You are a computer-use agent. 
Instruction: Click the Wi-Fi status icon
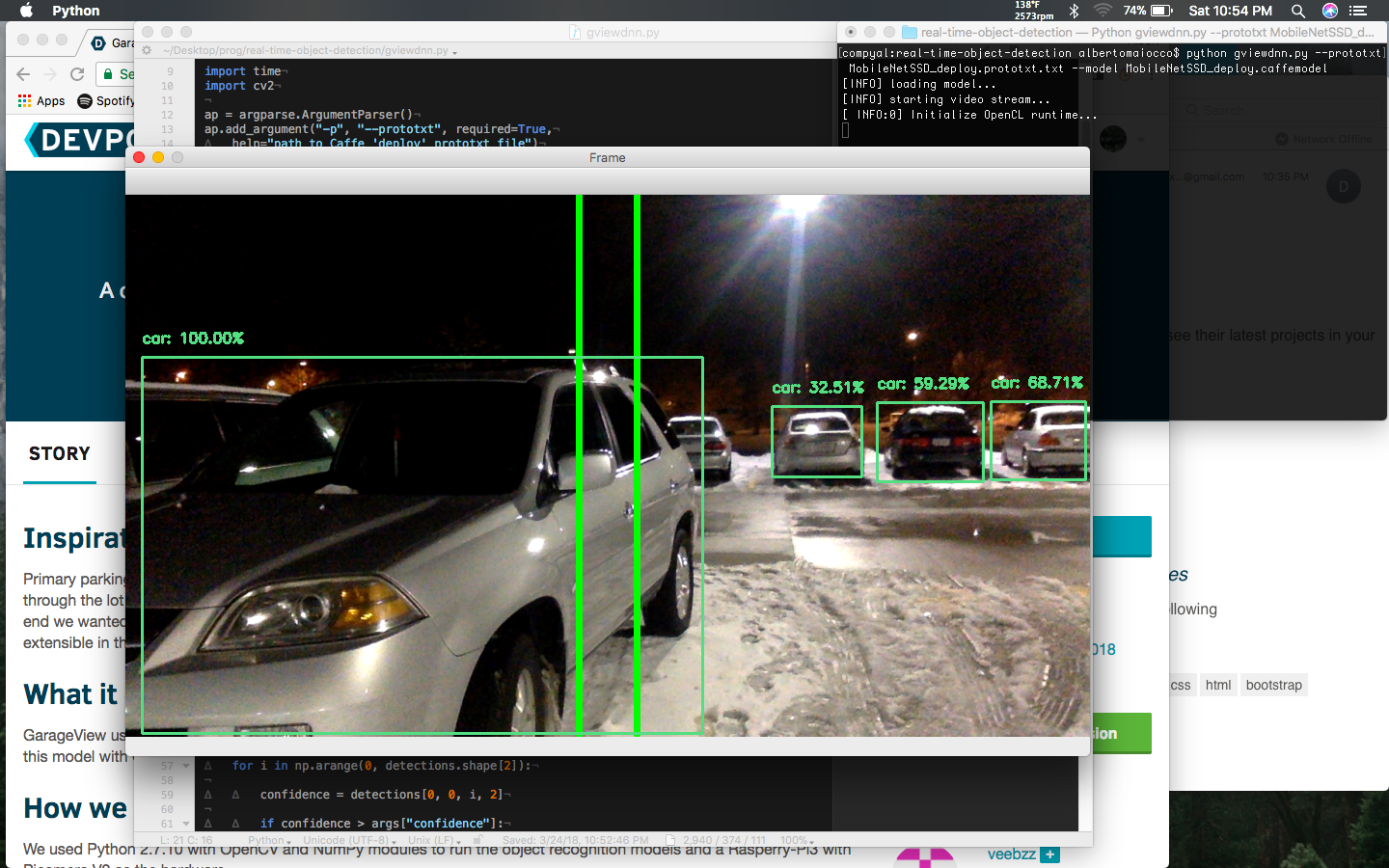1103,11
